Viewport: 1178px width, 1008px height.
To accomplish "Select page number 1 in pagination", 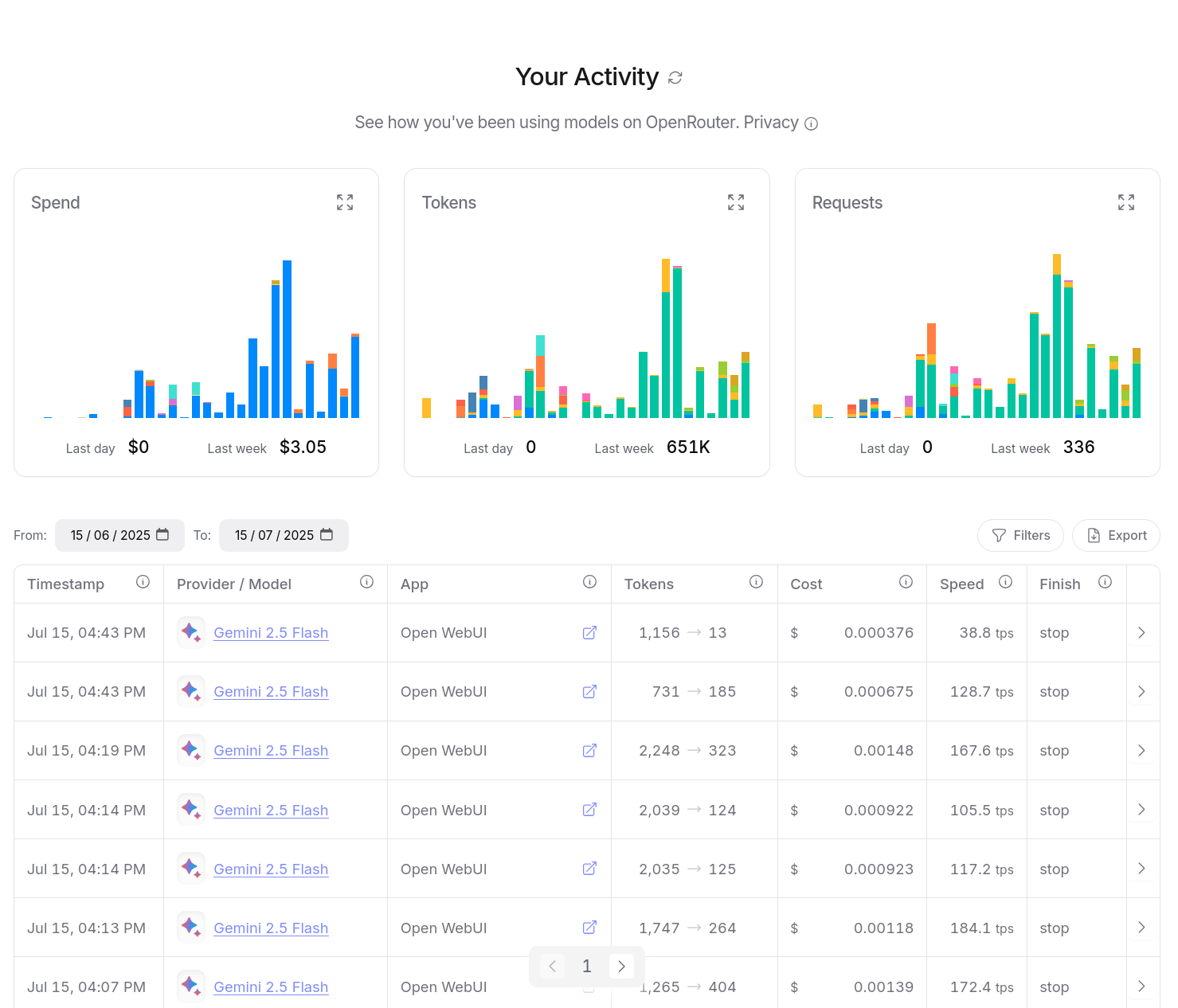I will (587, 966).
